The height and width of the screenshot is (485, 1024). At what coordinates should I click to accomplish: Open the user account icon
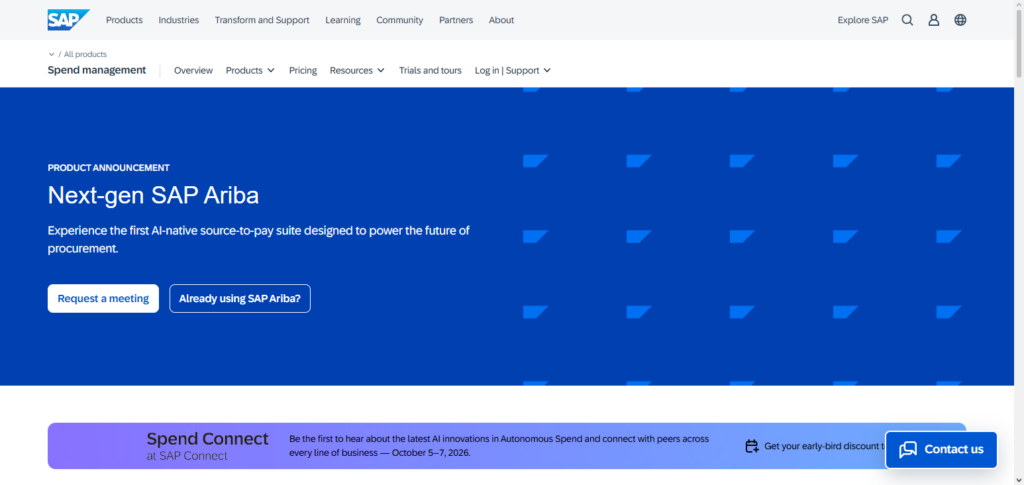tap(934, 20)
